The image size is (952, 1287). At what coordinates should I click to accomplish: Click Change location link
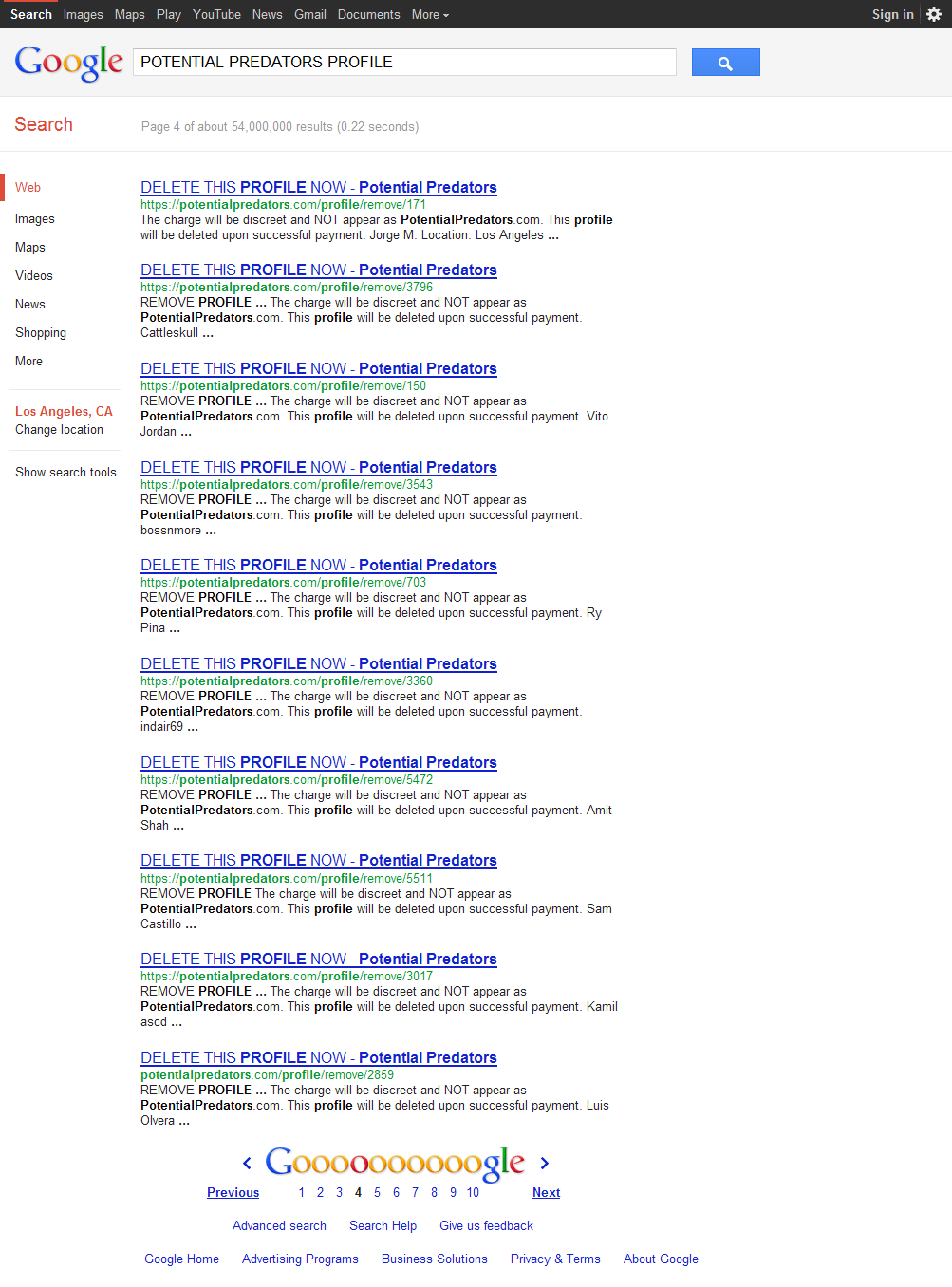pyautogui.click(x=59, y=429)
